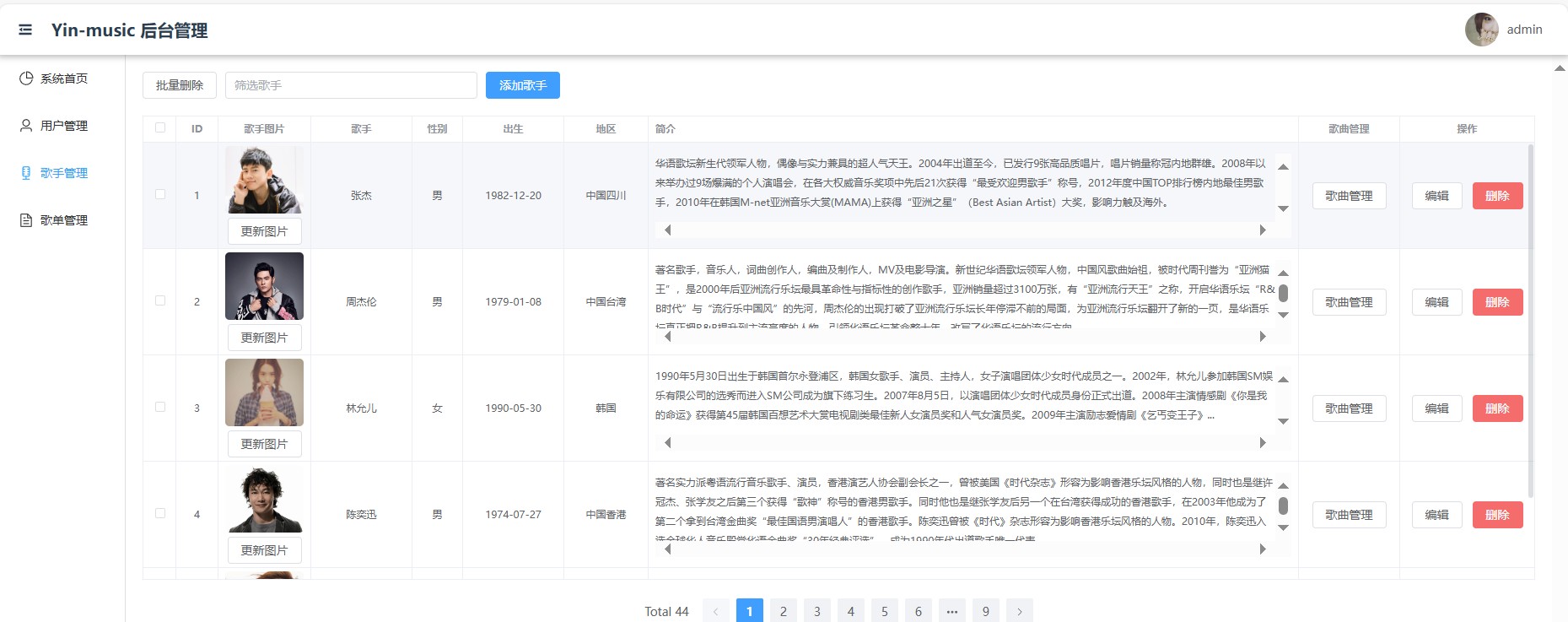This screenshot has width=1568, height=622.
Task: Click the 系统首页 pie chart icon
Action: pyautogui.click(x=26, y=78)
